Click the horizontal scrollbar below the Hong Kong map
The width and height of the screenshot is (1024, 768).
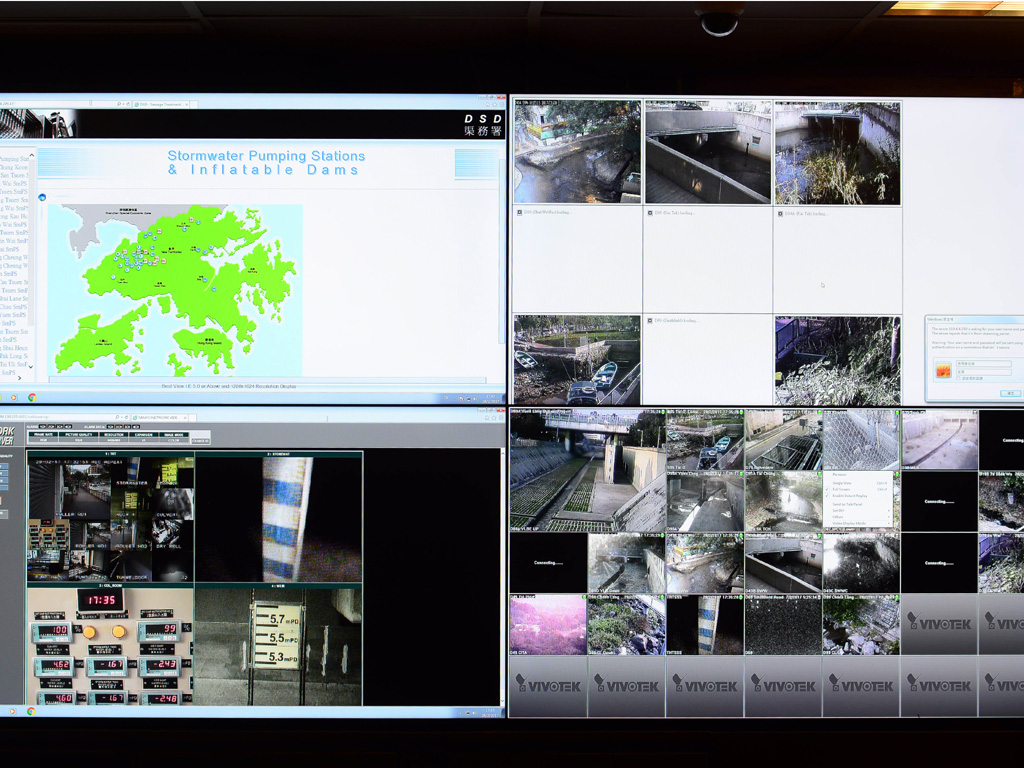pyautogui.click(x=268, y=379)
